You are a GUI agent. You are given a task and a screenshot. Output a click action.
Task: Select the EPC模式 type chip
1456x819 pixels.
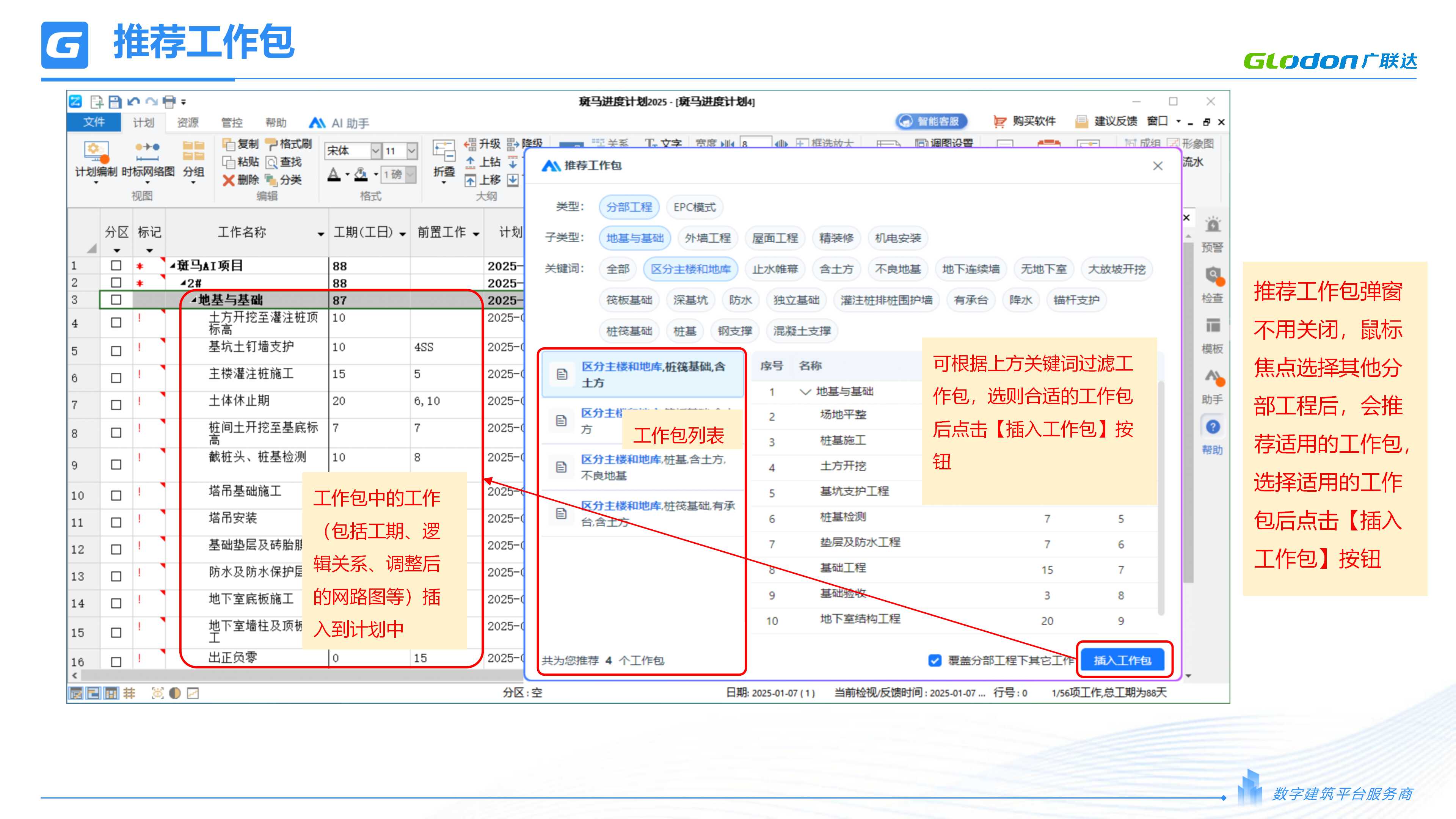point(695,207)
